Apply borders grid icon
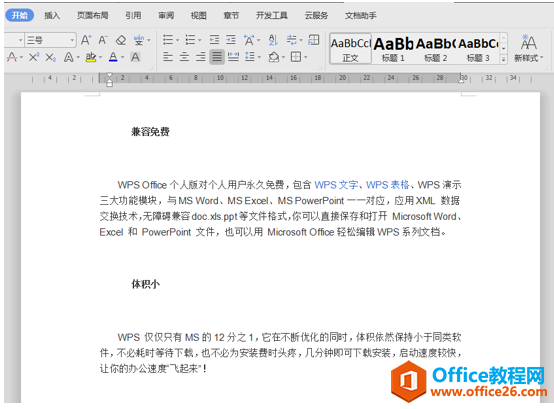This screenshot has height=409, width=554. 296,57
